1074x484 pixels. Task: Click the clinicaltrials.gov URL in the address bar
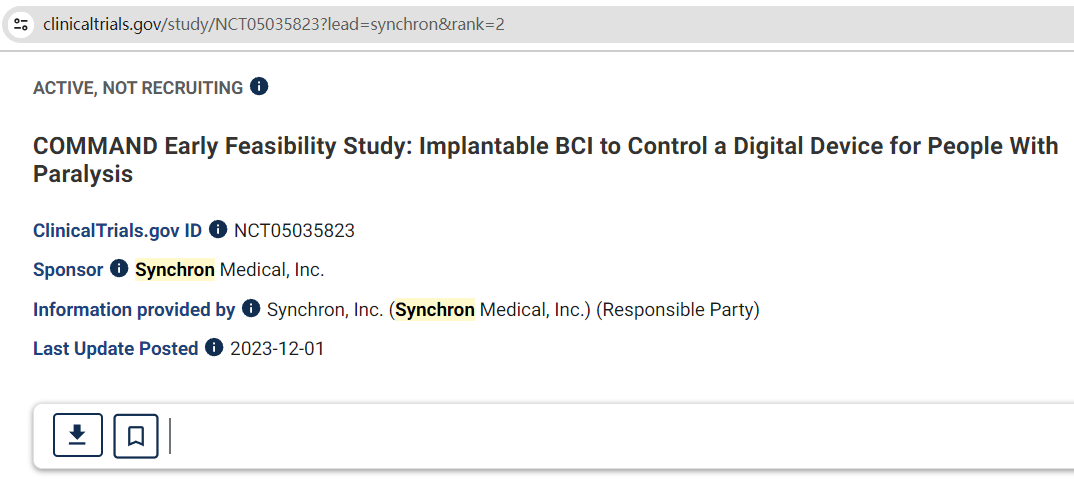[273, 24]
